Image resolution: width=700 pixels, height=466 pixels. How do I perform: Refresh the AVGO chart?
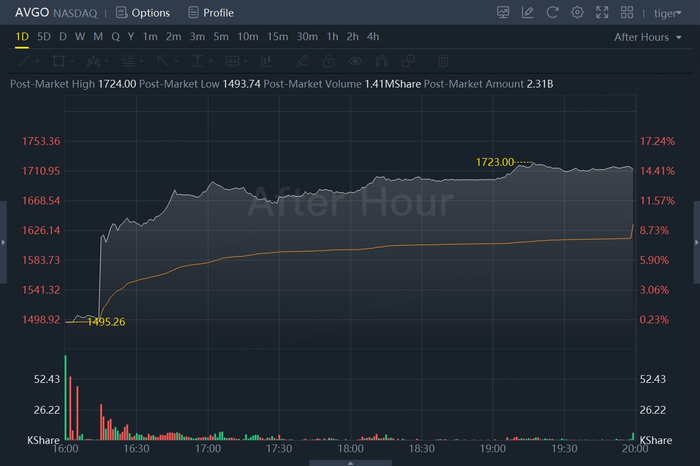tap(552, 13)
